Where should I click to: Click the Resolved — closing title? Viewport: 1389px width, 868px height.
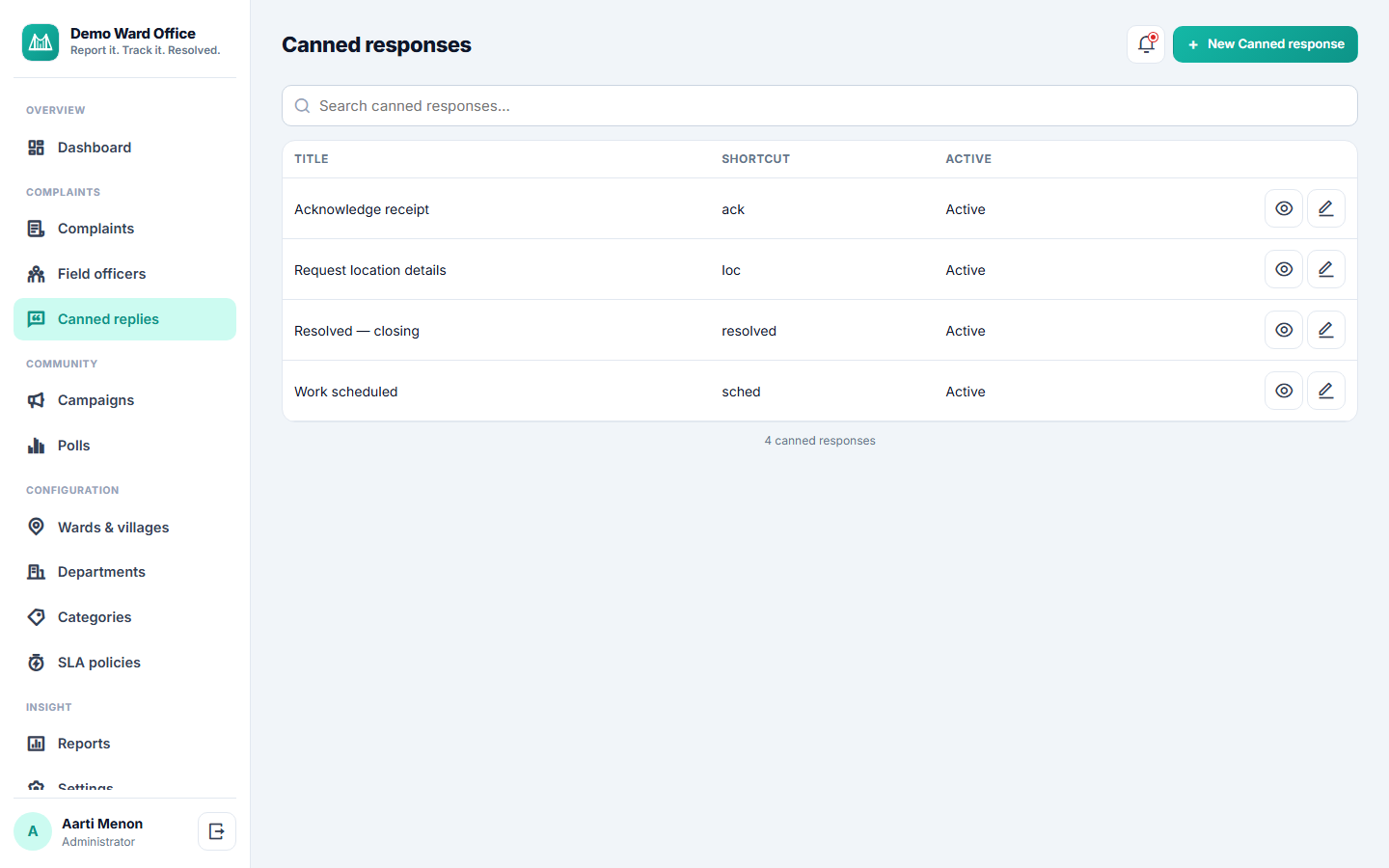coord(357,331)
